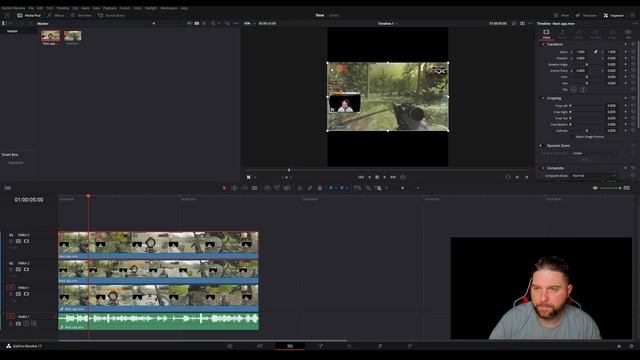
Task: Solo the Audio 1 track
Action: click(26, 324)
